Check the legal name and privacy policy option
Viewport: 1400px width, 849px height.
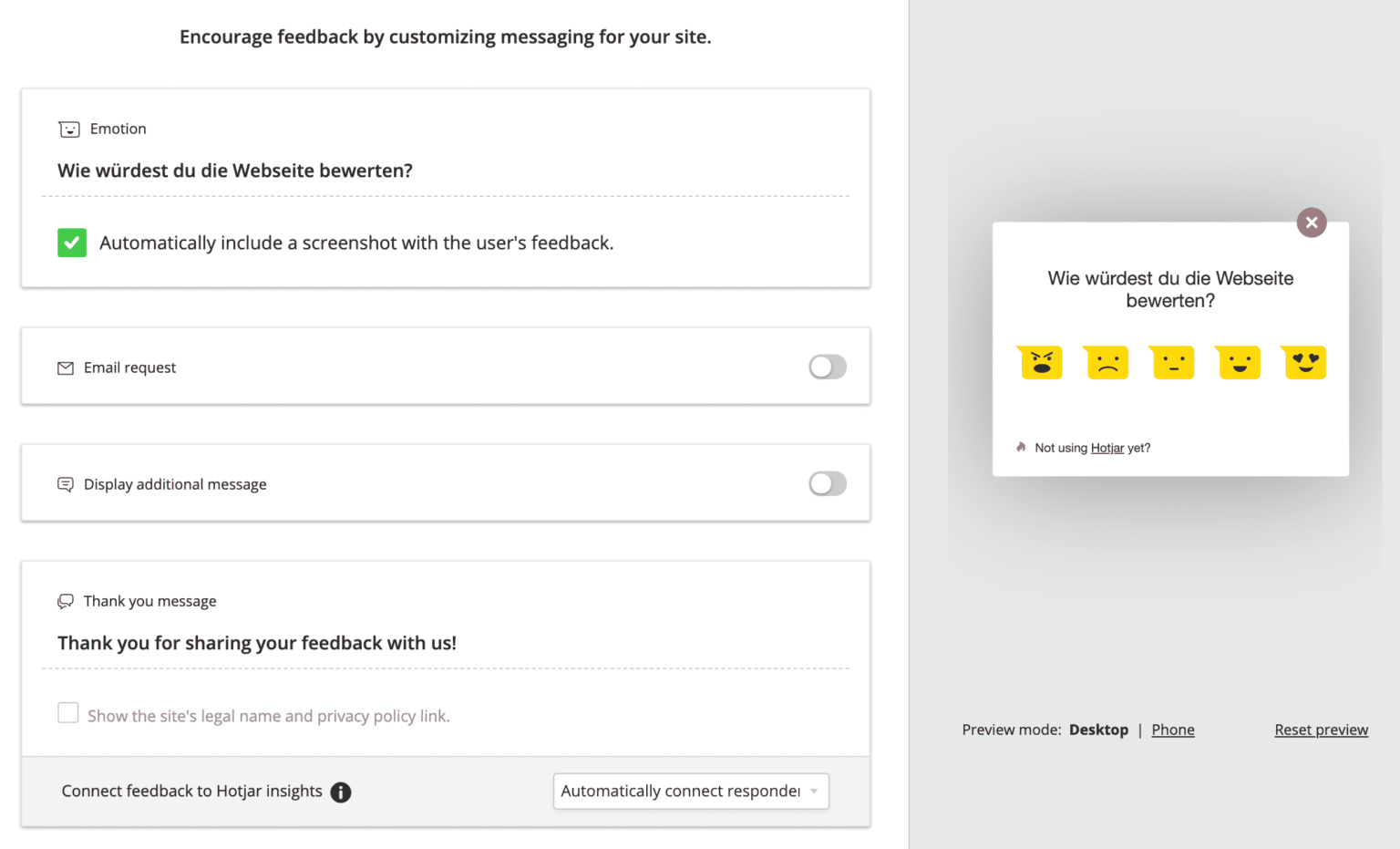coord(68,712)
